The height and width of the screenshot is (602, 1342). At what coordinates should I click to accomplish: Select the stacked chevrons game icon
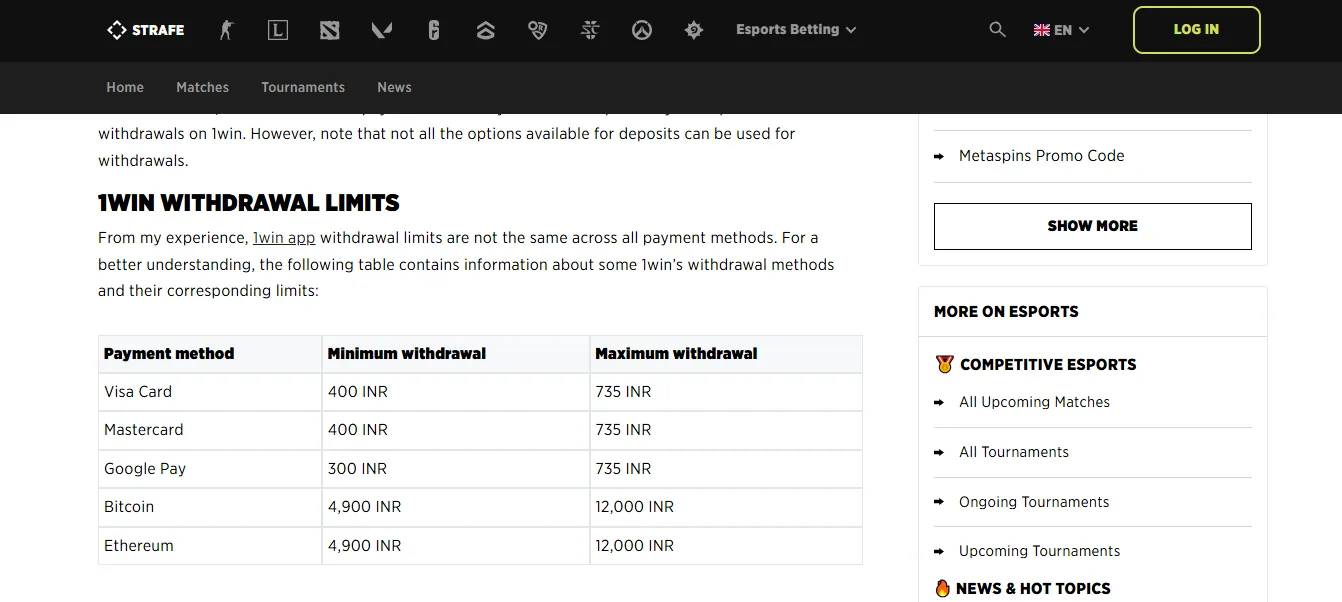[x=486, y=30]
